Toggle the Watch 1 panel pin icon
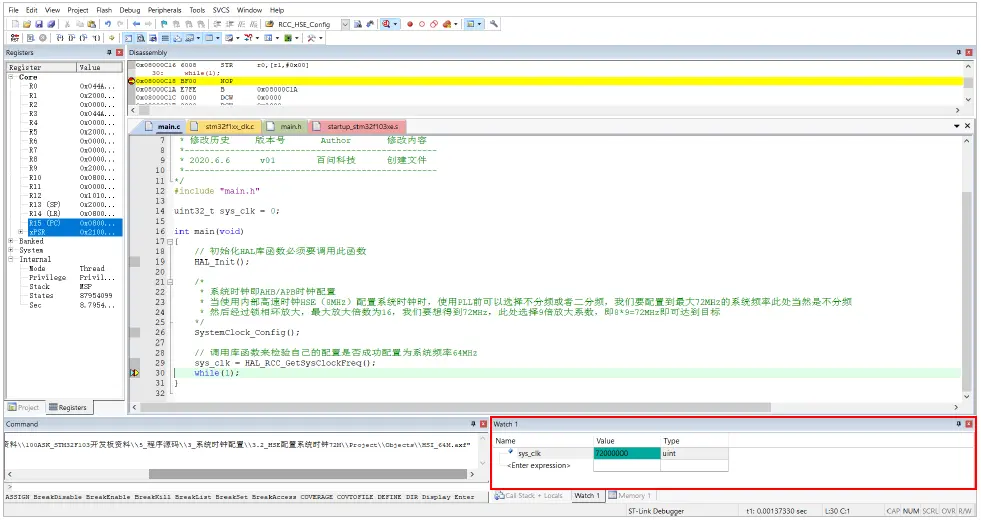Image resolution: width=981 pixels, height=520 pixels. [958, 424]
